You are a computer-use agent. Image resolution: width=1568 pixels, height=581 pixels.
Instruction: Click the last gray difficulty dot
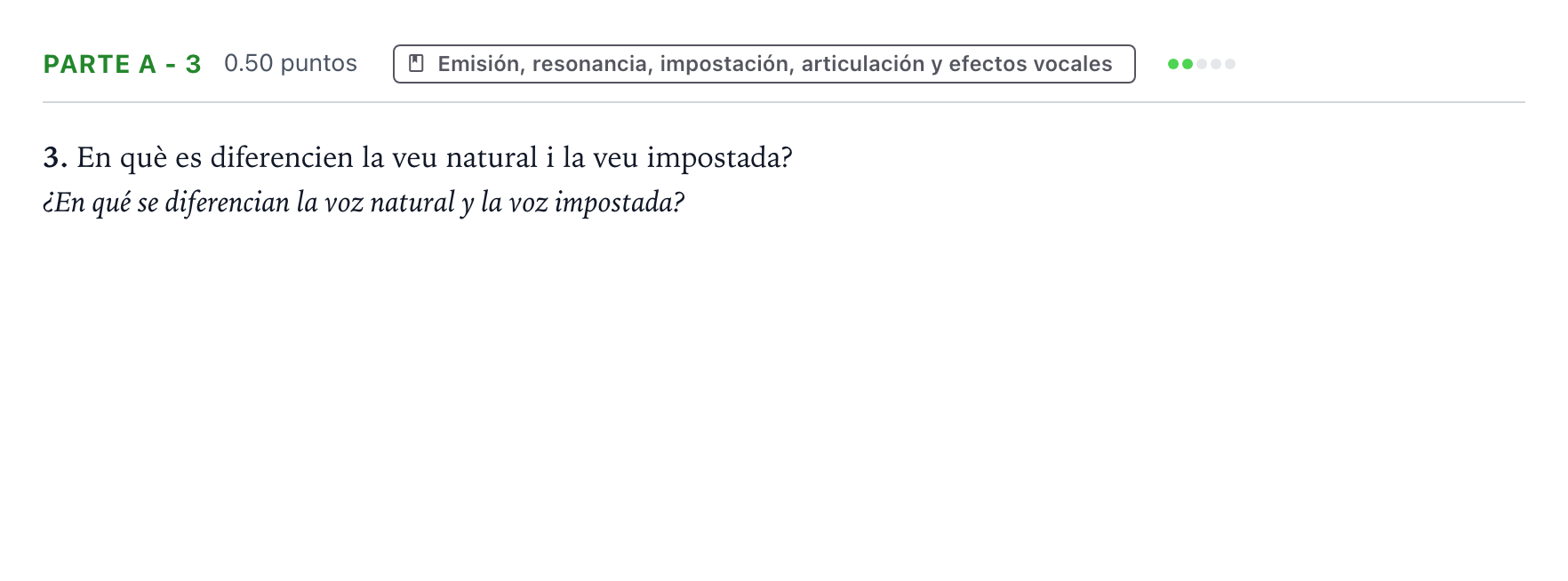click(1230, 64)
